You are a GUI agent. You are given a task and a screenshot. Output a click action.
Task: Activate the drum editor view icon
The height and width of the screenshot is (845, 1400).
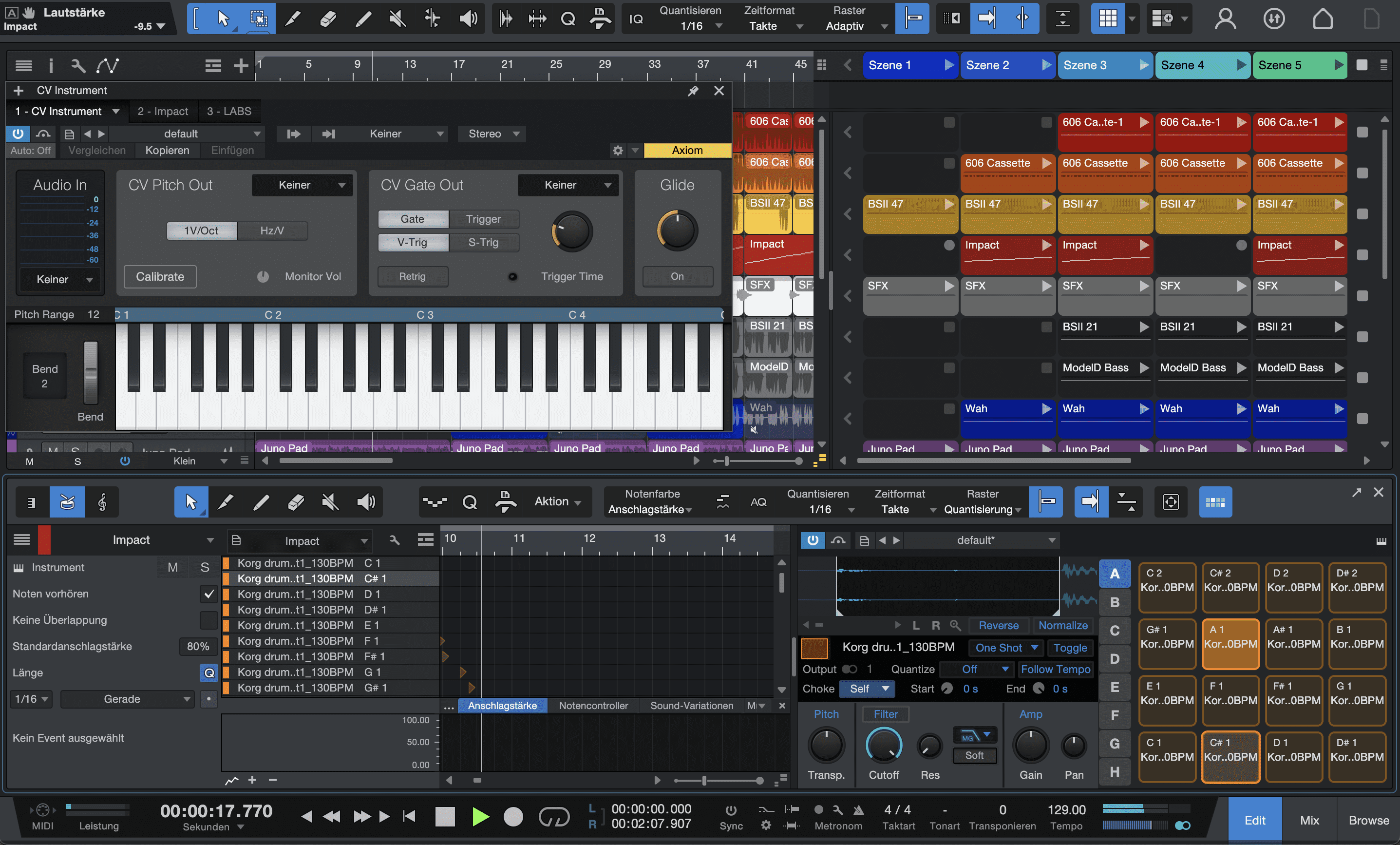click(67, 502)
